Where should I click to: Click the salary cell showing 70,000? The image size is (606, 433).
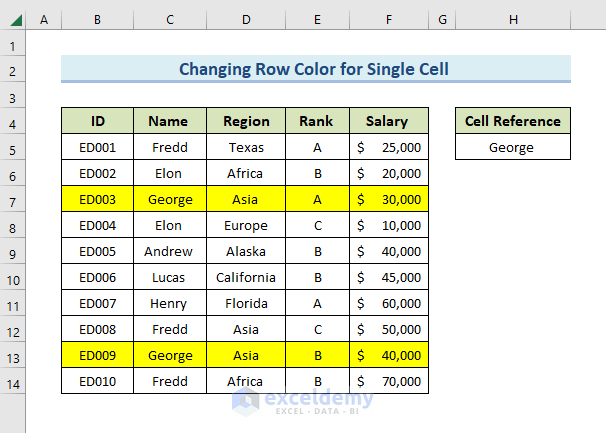pyautogui.click(x=389, y=381)
